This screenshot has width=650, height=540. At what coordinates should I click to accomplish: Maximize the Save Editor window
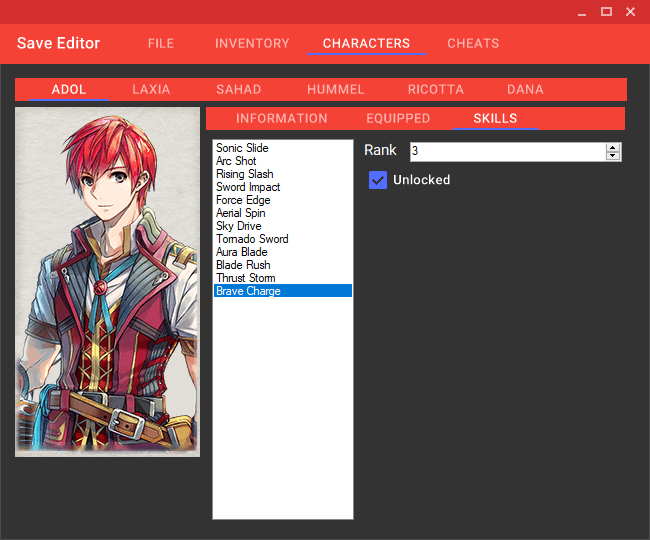point(606,12)
